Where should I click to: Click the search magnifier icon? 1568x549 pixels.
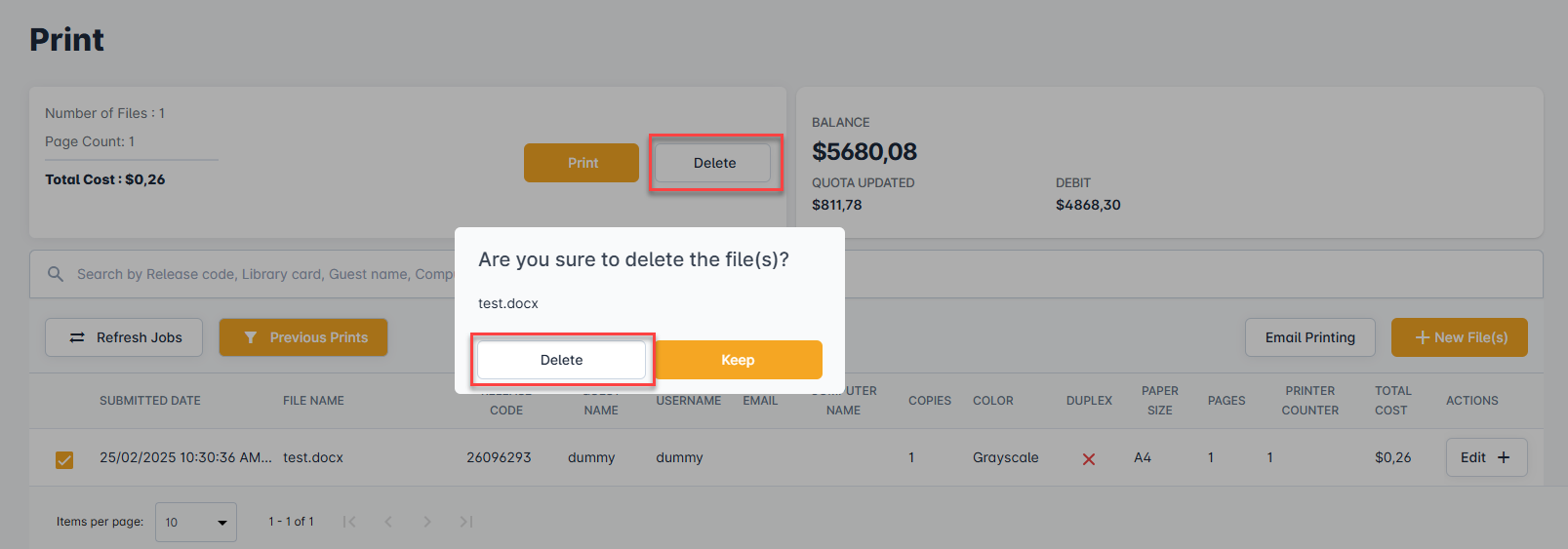click(56, 274)
